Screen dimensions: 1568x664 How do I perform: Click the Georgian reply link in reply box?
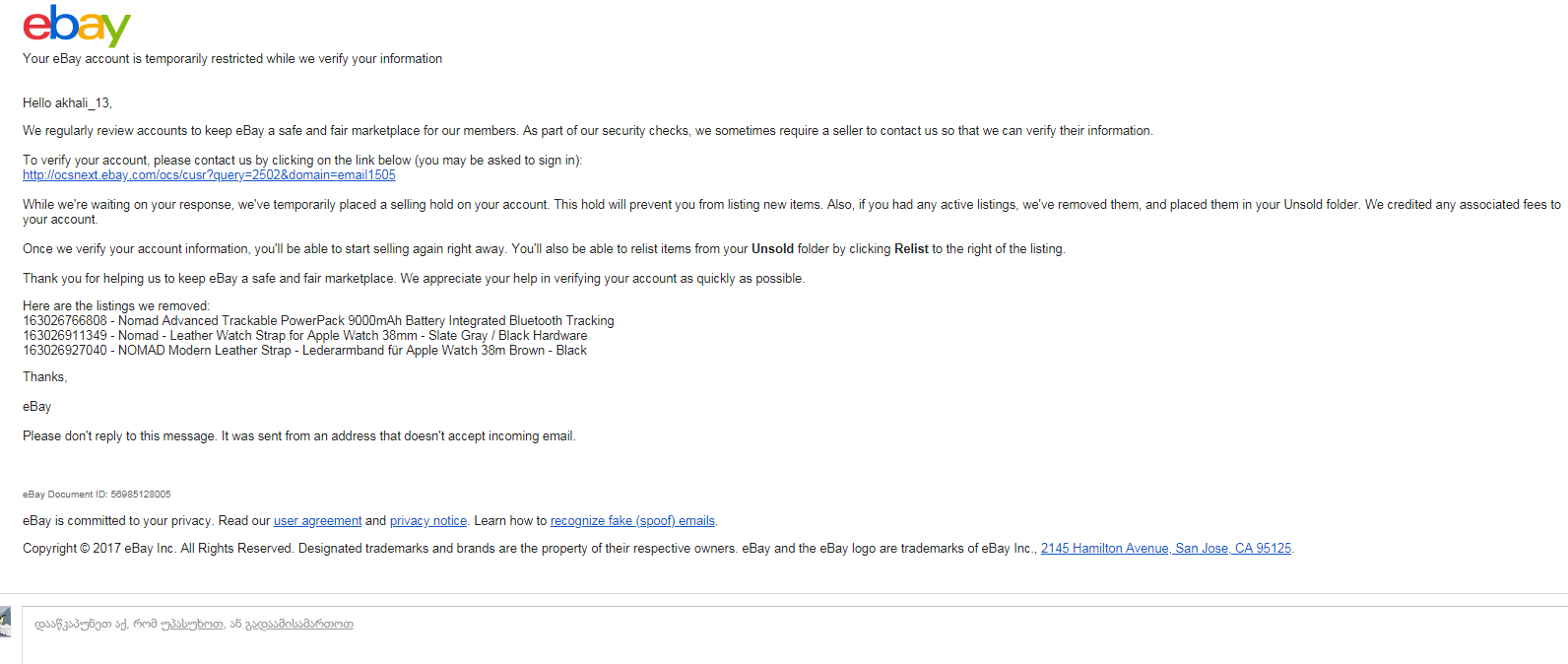point(192,625)
